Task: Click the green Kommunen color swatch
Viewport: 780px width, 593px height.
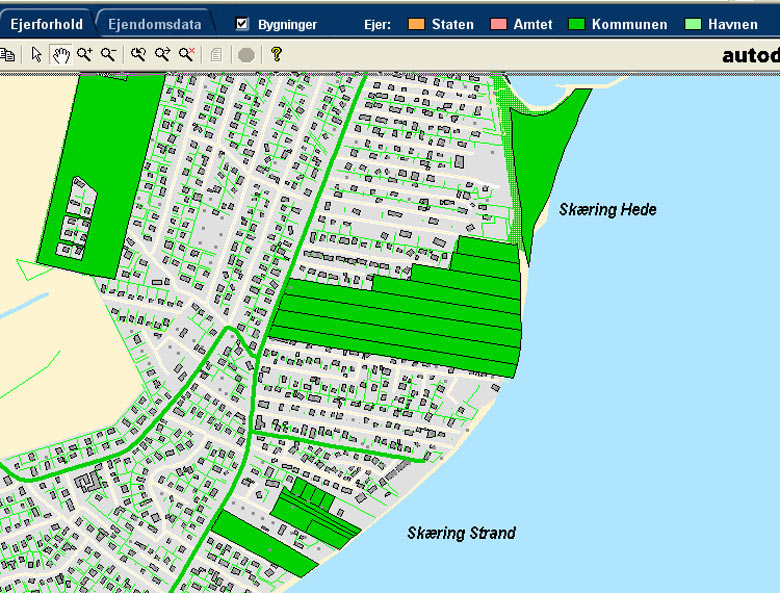Action: tap(577, 24)
